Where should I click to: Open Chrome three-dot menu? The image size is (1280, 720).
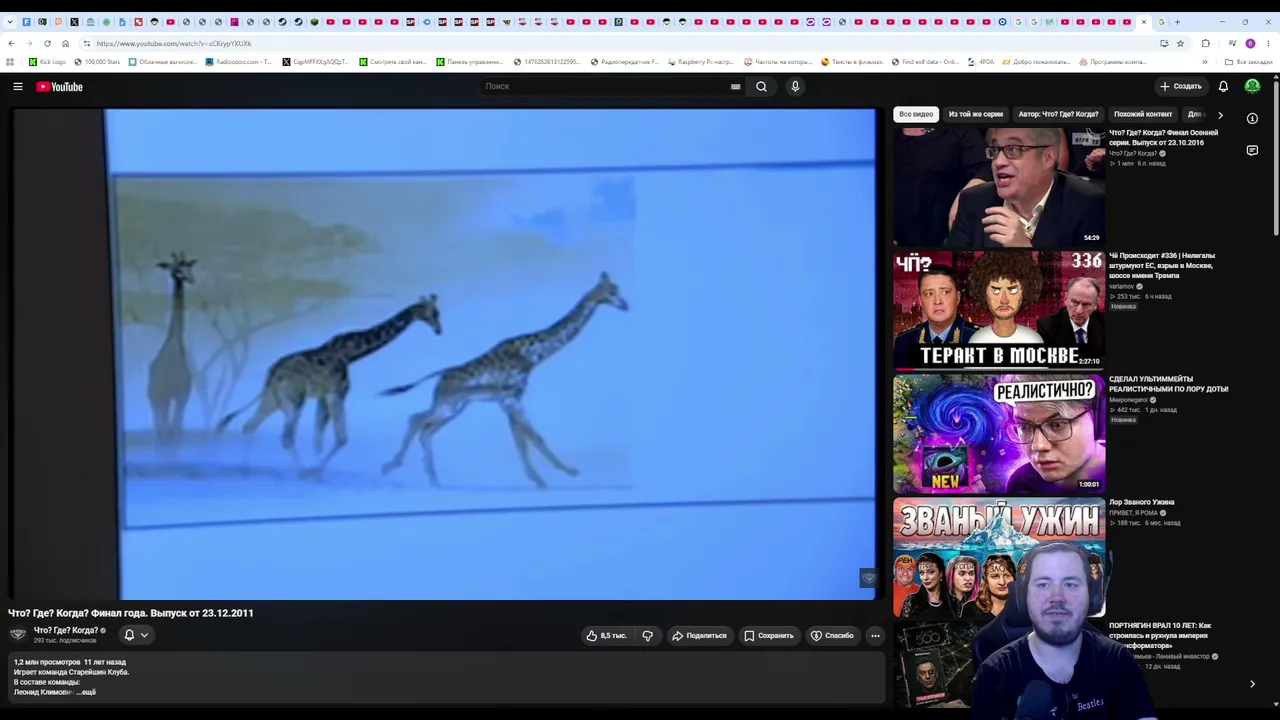(1268, 43)
